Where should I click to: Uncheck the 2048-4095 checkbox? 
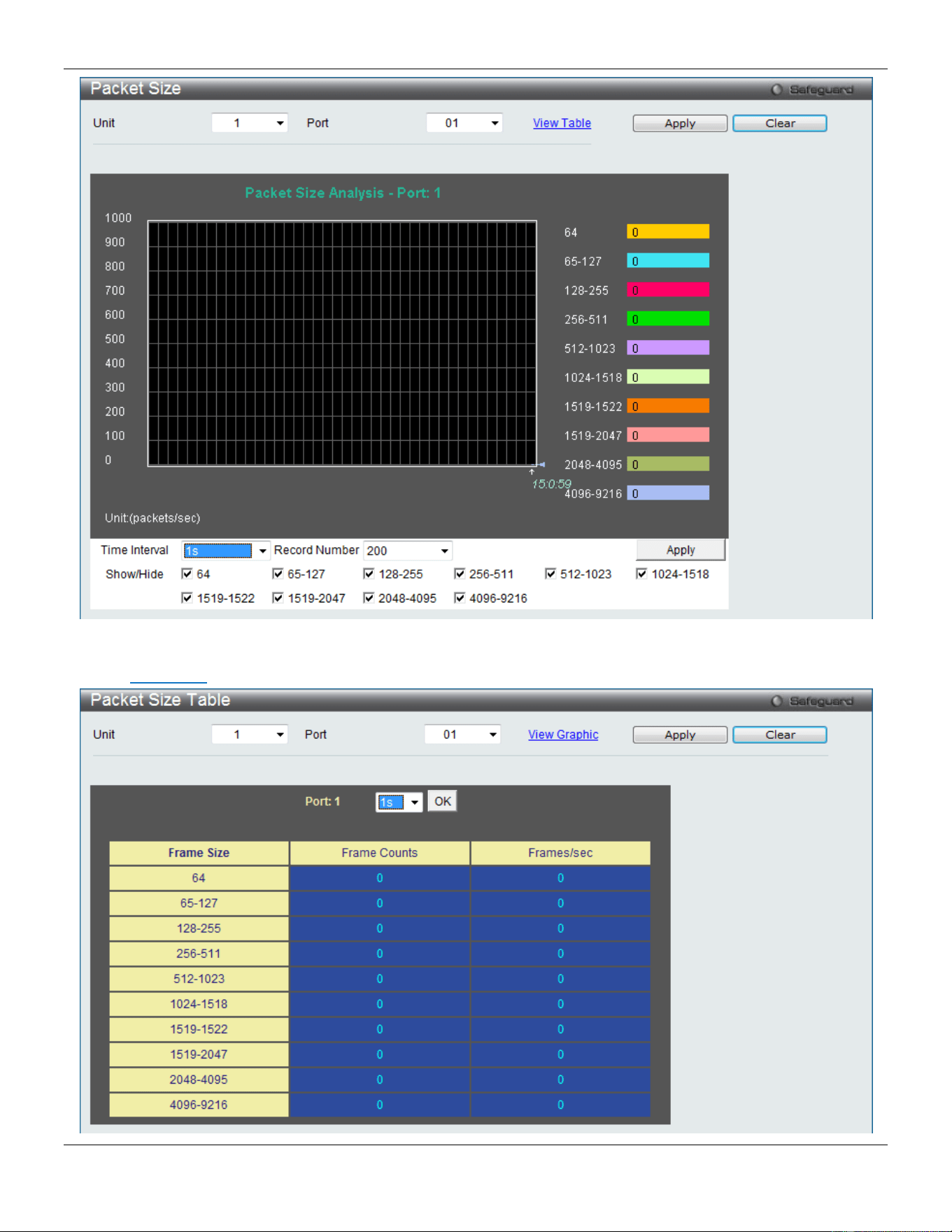point(369,597)
